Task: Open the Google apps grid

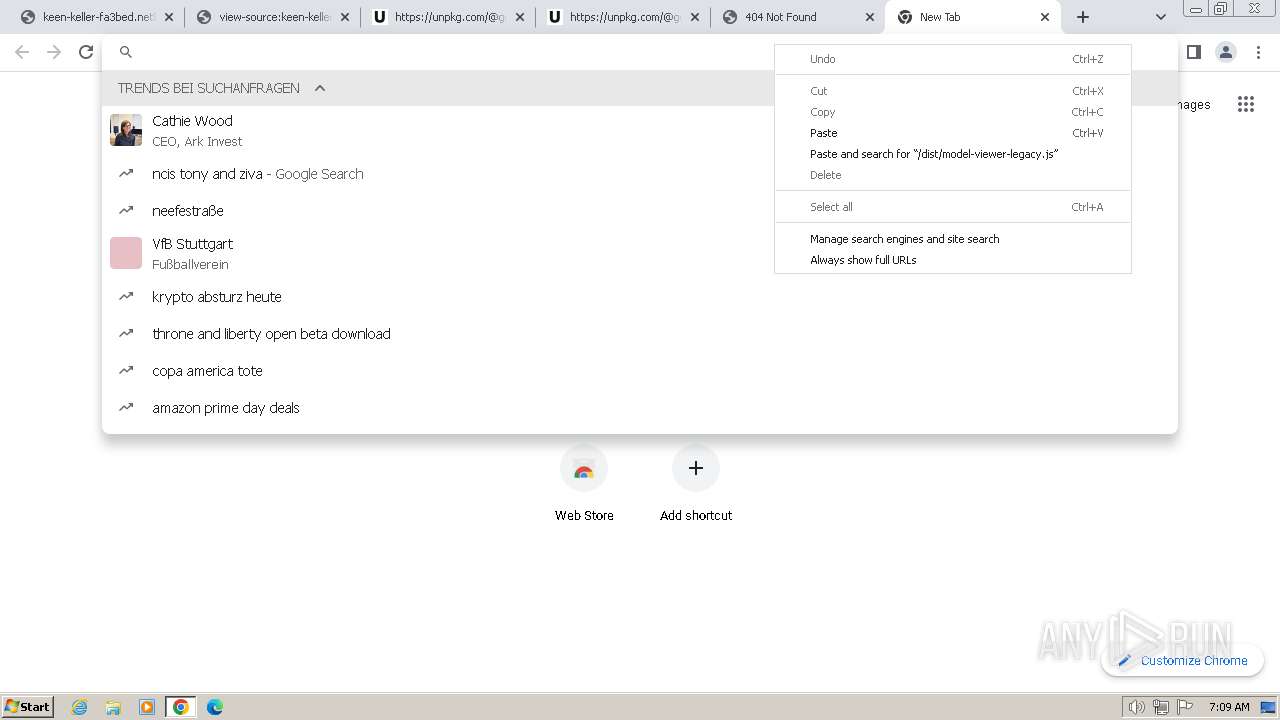Action: (x=1245, y=104)
